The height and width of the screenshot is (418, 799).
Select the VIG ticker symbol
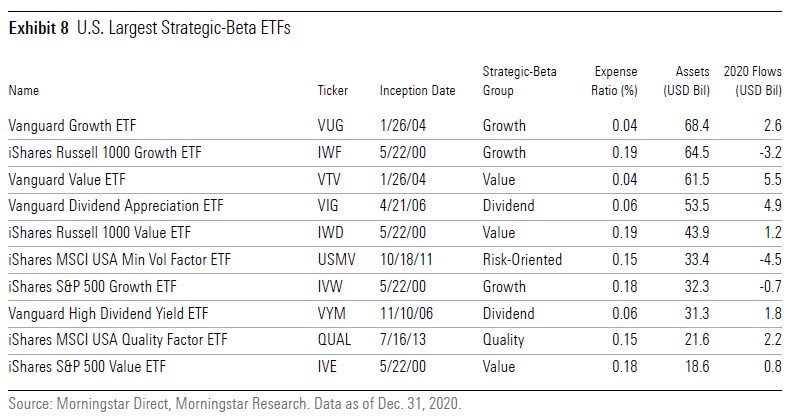[x=326, y=205]
